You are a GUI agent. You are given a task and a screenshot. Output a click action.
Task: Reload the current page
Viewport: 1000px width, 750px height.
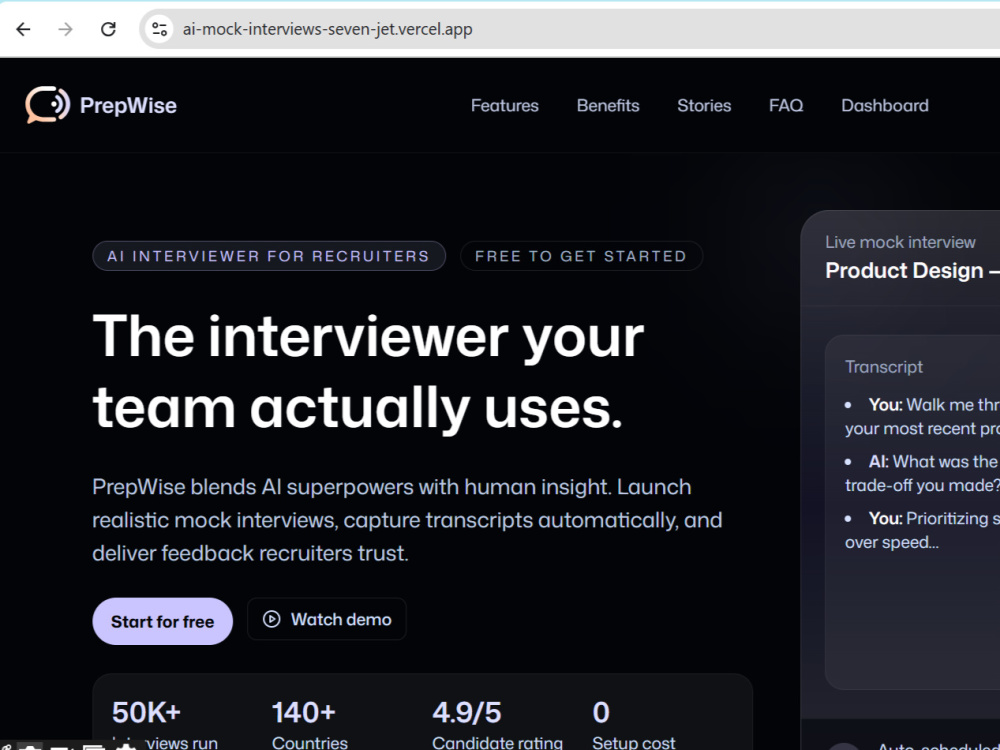(x=108, y=29)
